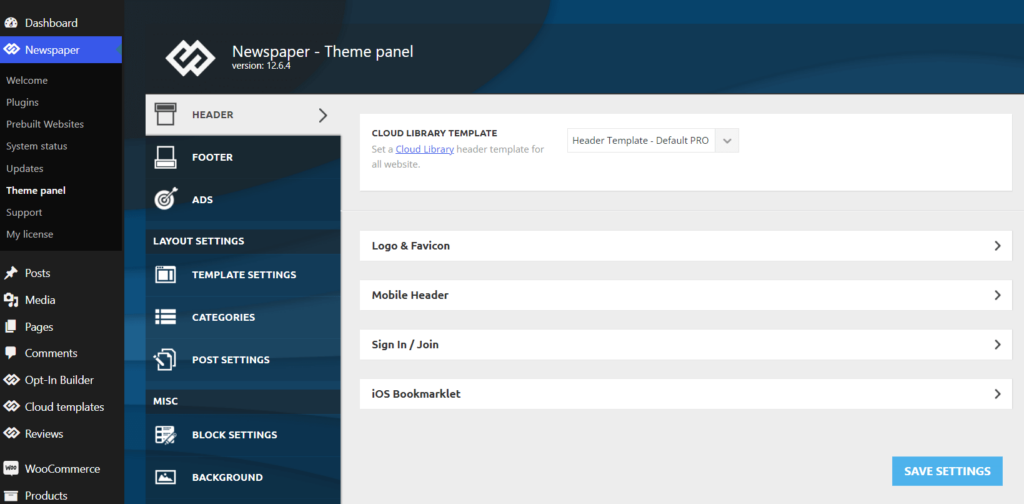Click the iOS Bookmarklet title
The height and width of the screenshot is (504, 1024).
click(416, 394)
